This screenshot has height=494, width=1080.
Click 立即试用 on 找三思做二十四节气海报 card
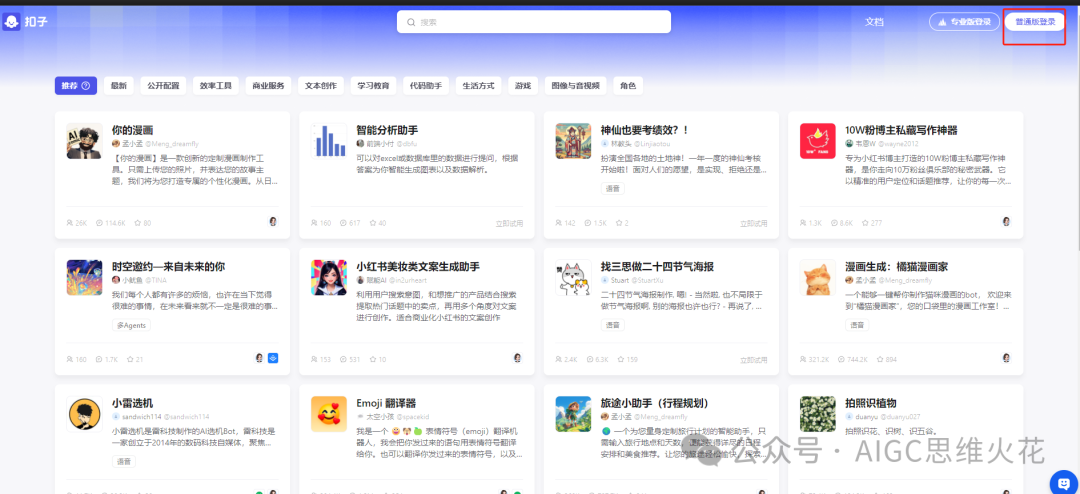pyautogui.click(x=754, y=360)
